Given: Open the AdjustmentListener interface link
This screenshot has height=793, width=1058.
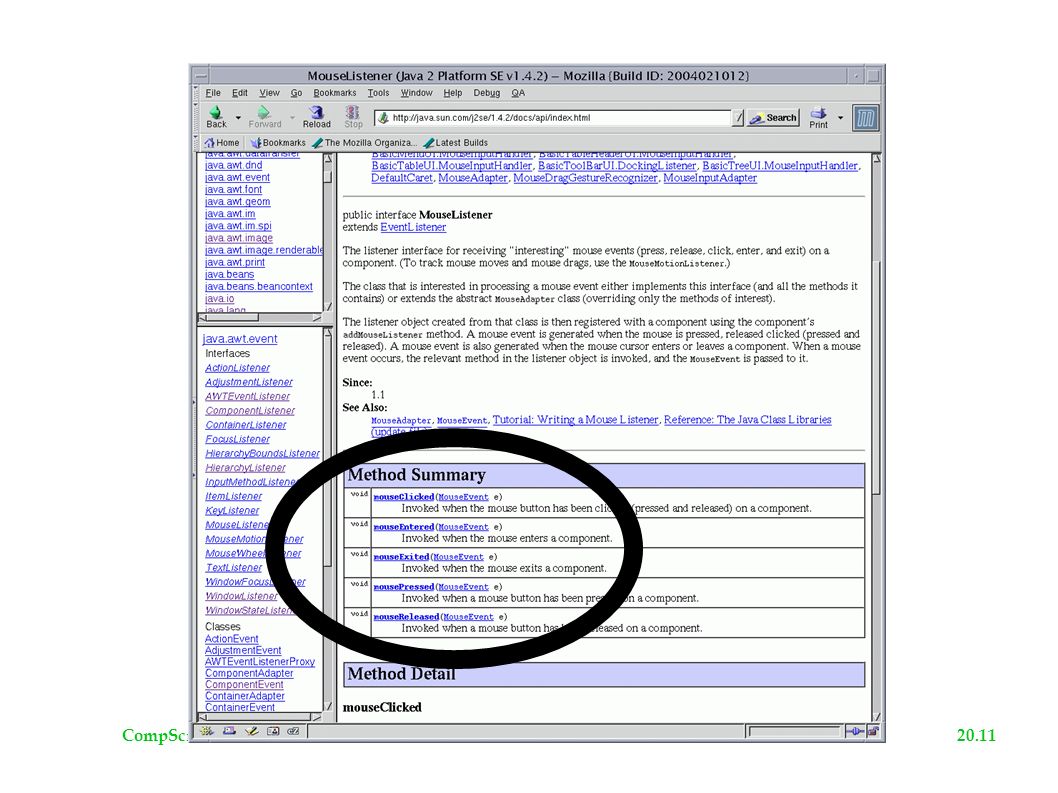Looking at the screenshot, I should click(x=249, y=382).
